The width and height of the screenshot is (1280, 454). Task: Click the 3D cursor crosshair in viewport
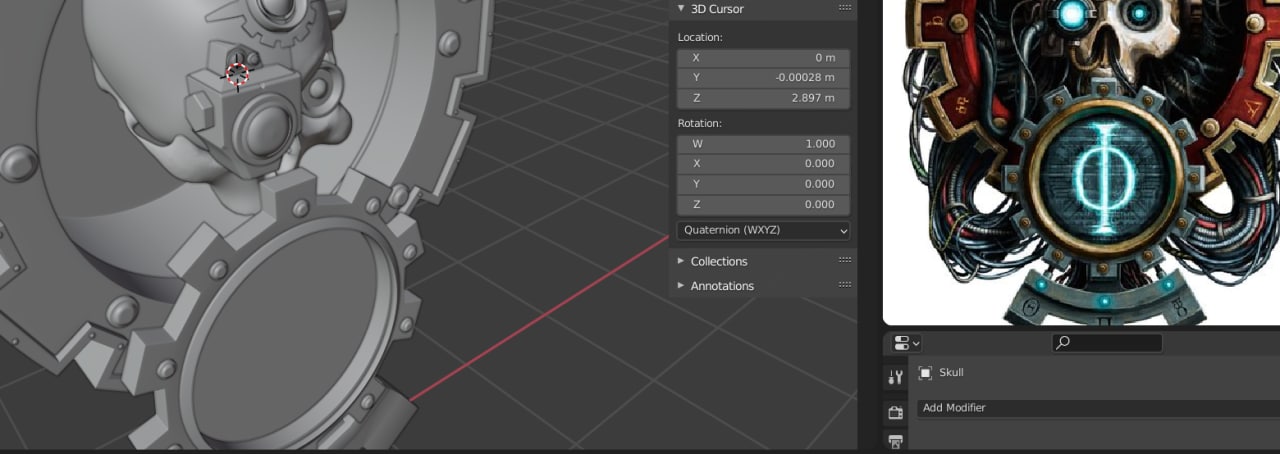237,73
